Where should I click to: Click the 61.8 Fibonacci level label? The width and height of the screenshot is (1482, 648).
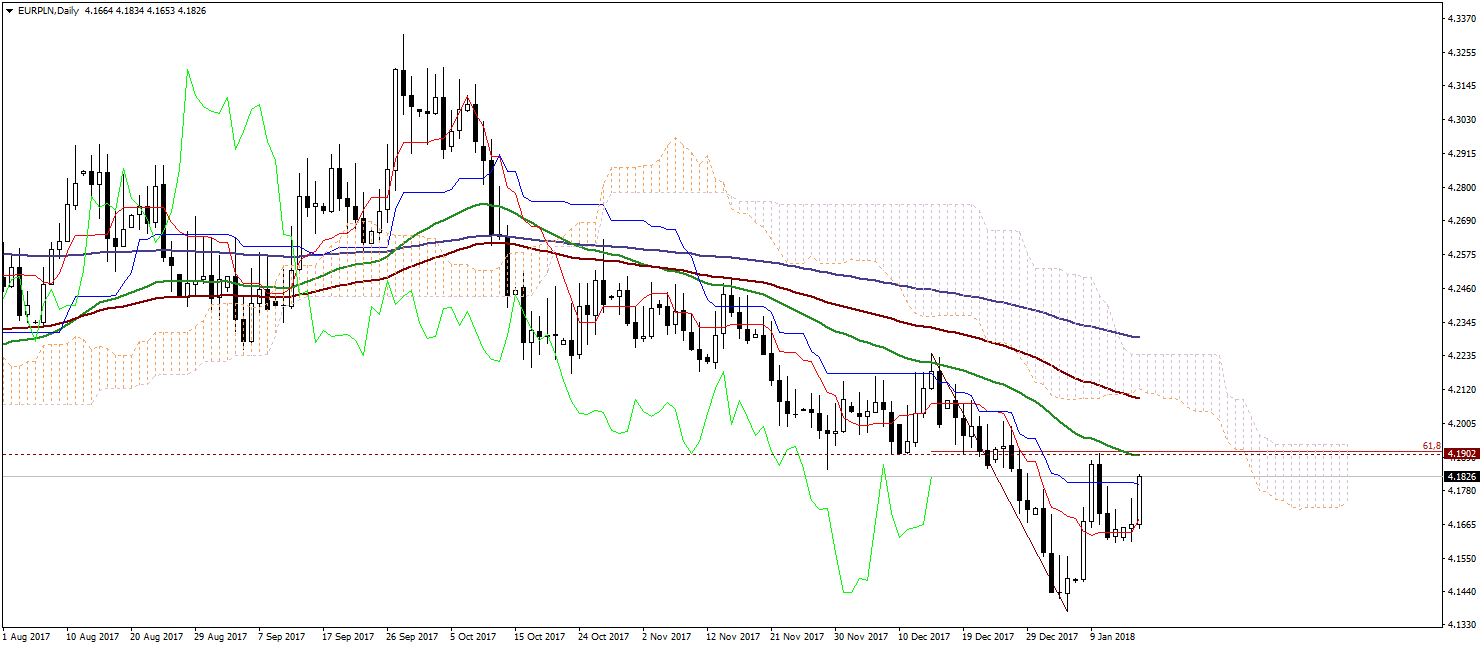tap(1430, 446)
